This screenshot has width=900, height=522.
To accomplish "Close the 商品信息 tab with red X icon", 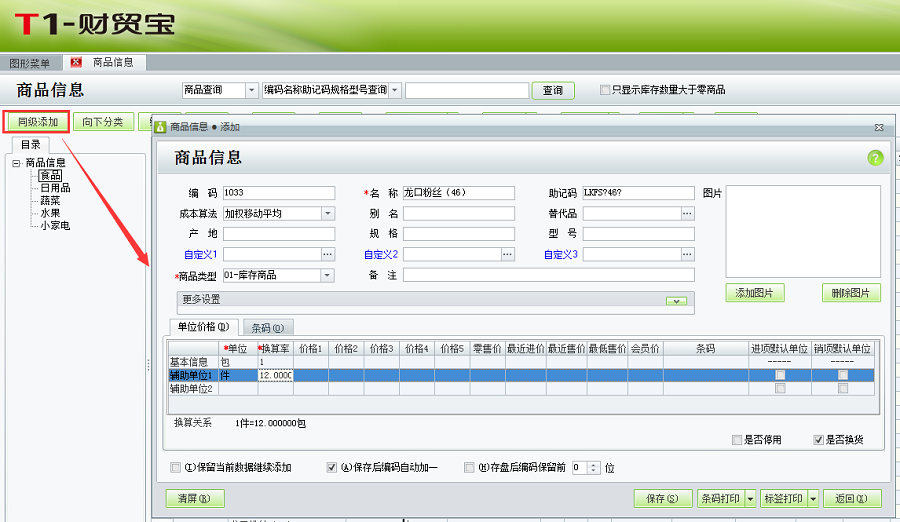I will point(76,62).
